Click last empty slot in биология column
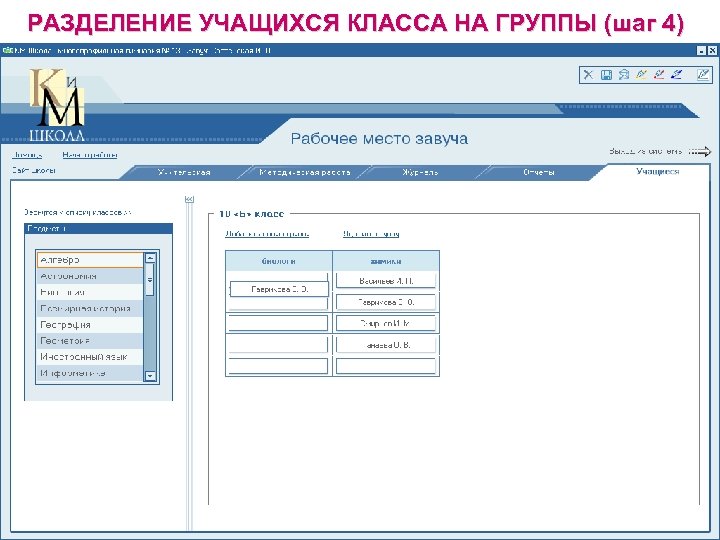 click(278, 366)
